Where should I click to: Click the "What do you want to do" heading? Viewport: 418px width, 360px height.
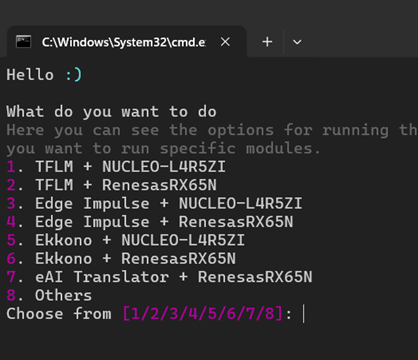click(111, 112)
